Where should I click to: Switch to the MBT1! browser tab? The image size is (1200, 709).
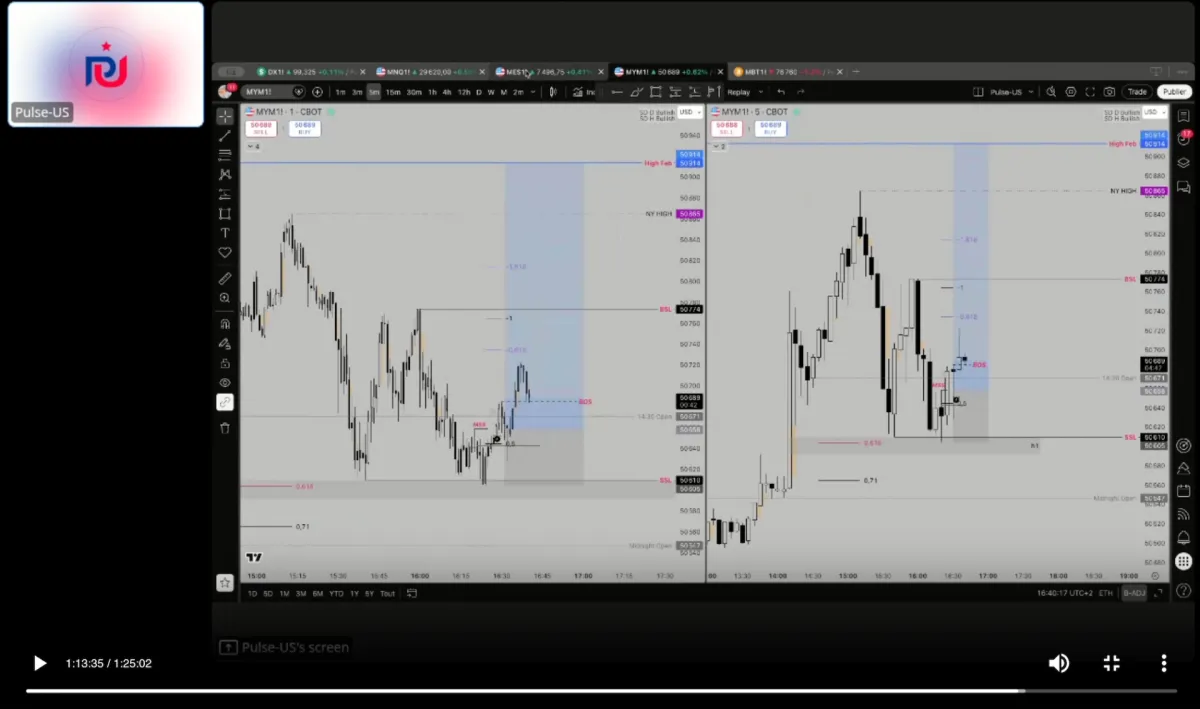(785, 72)
